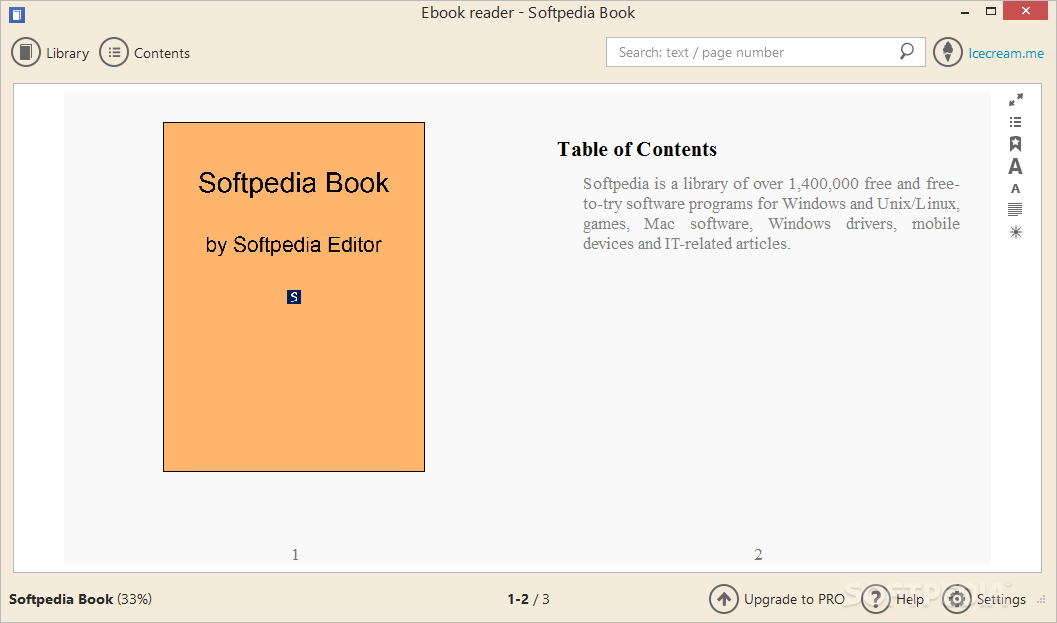Screen dimensions: 1057x623
Task: Click the Help text button
Action: (x=909, y=599)
